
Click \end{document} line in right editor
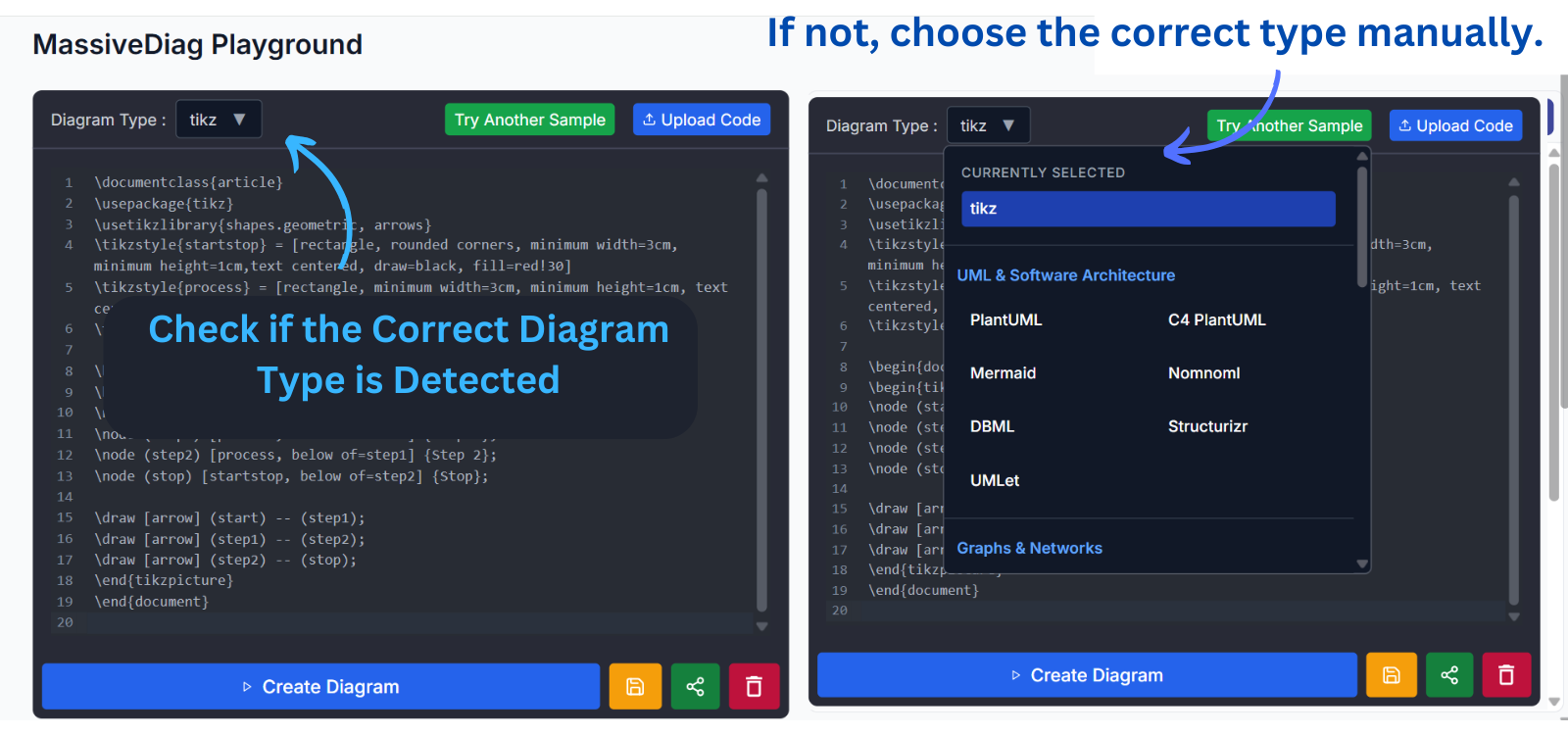tap(923, 590)
